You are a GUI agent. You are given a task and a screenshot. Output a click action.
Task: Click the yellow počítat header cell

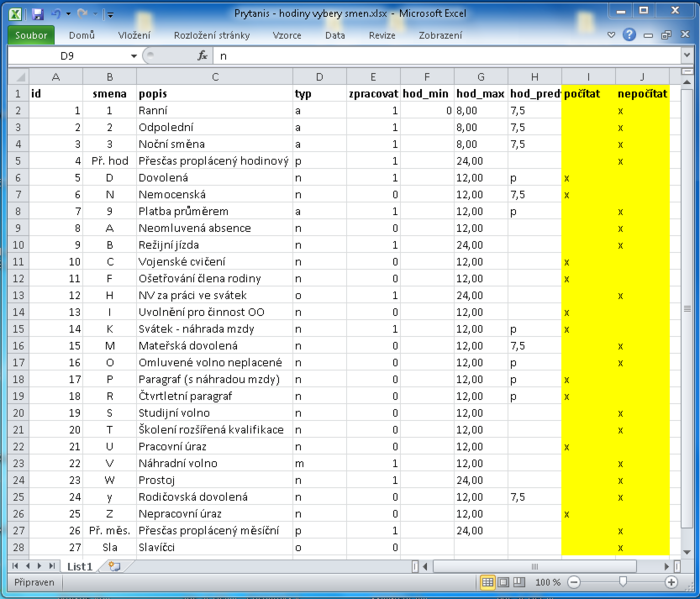click(x=588, y=94)
